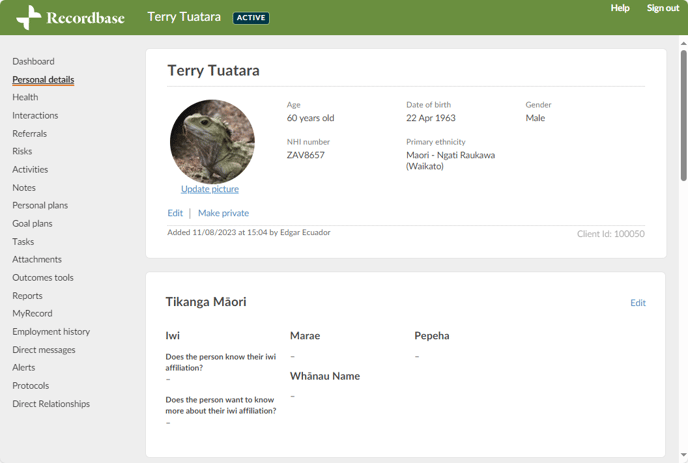The height and width of the screenshot is (463, 688).
Task: Click the page's vertical scrollbar
Action: click(683, 120)
